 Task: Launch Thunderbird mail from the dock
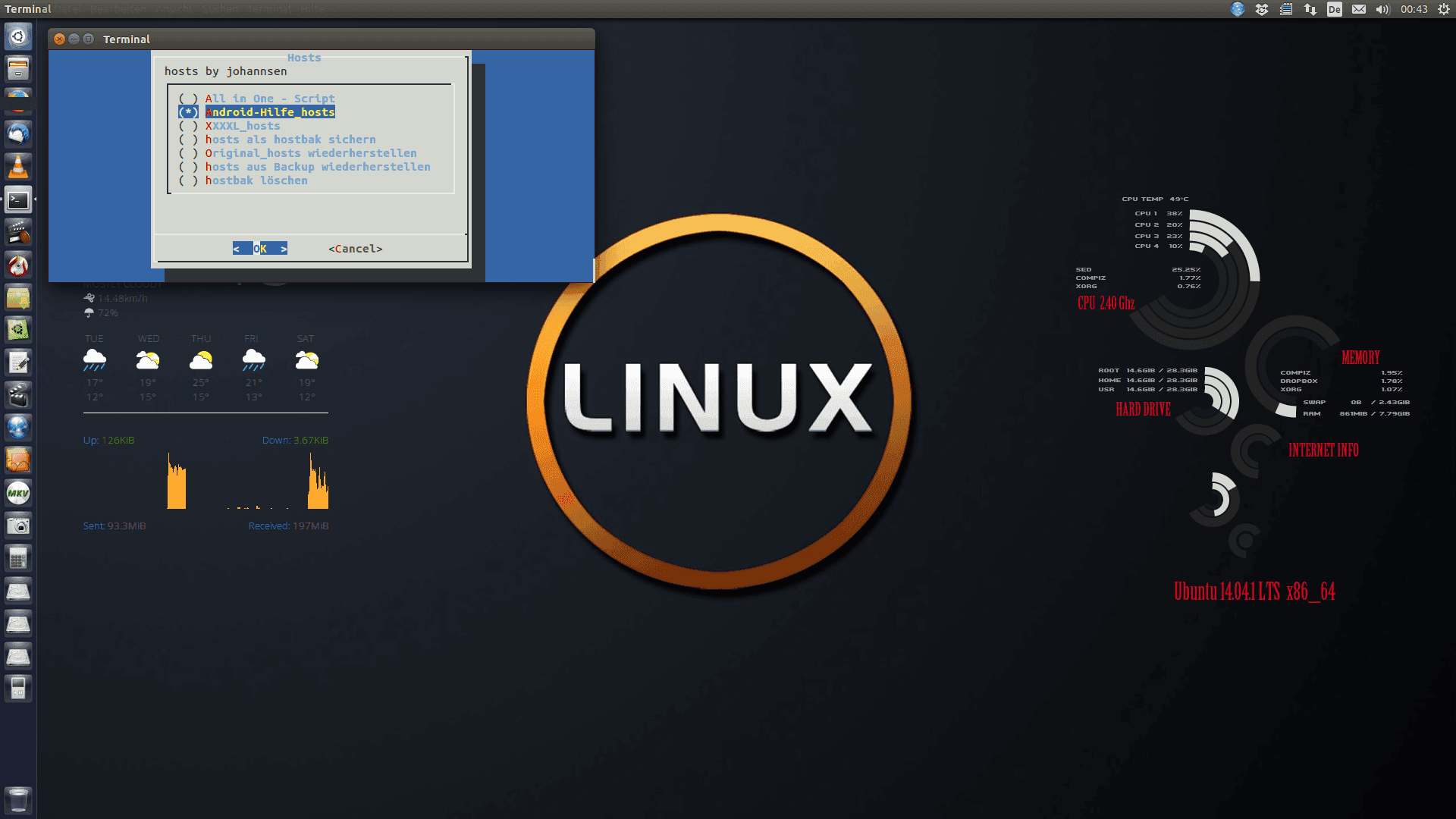18,135
